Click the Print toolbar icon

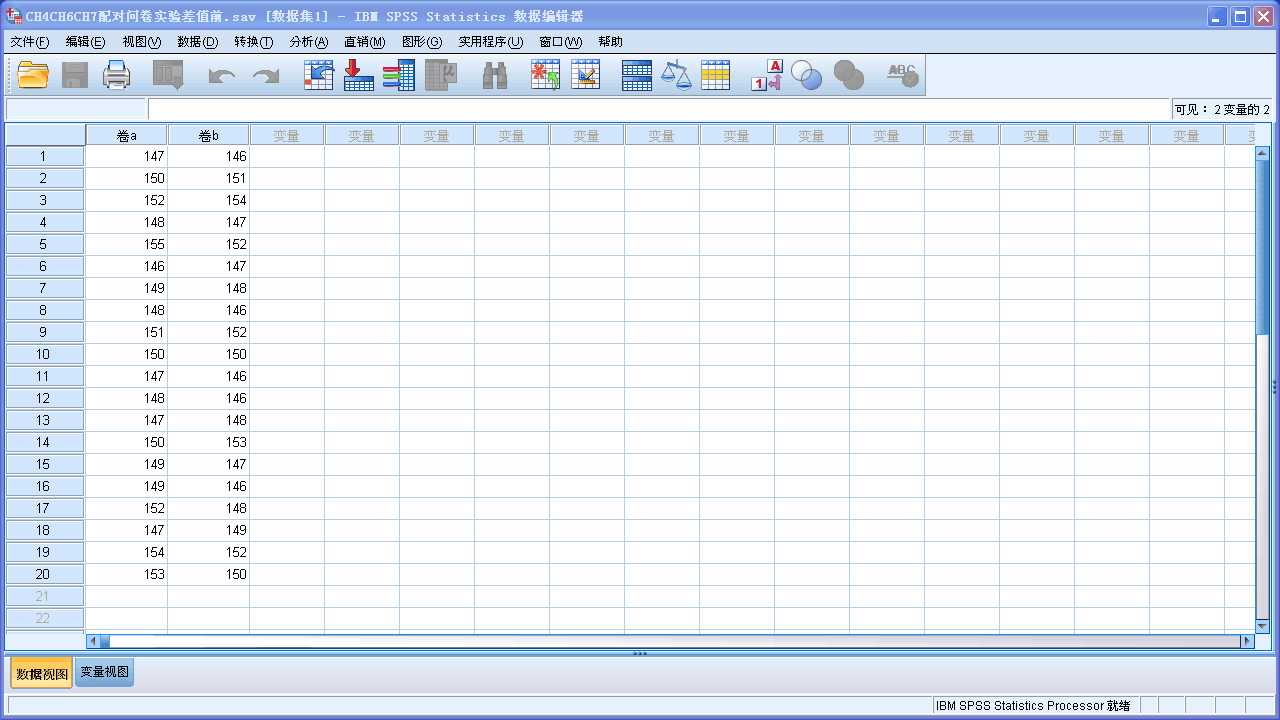coord(117,75)
